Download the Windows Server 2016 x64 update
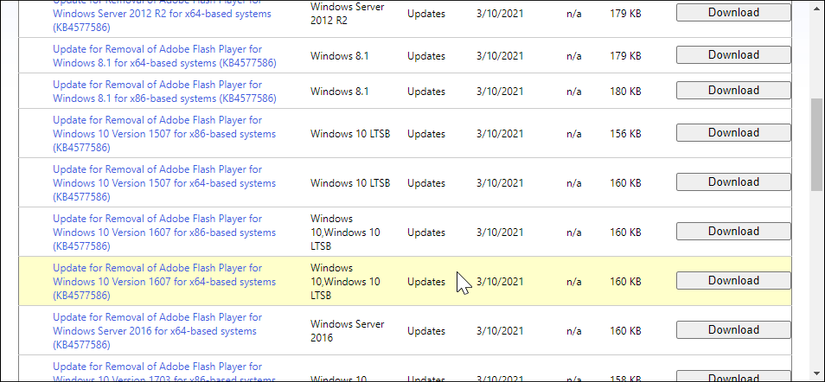This screenshot has height=382, width=825. pyautogui.click(x=733, y=330)
